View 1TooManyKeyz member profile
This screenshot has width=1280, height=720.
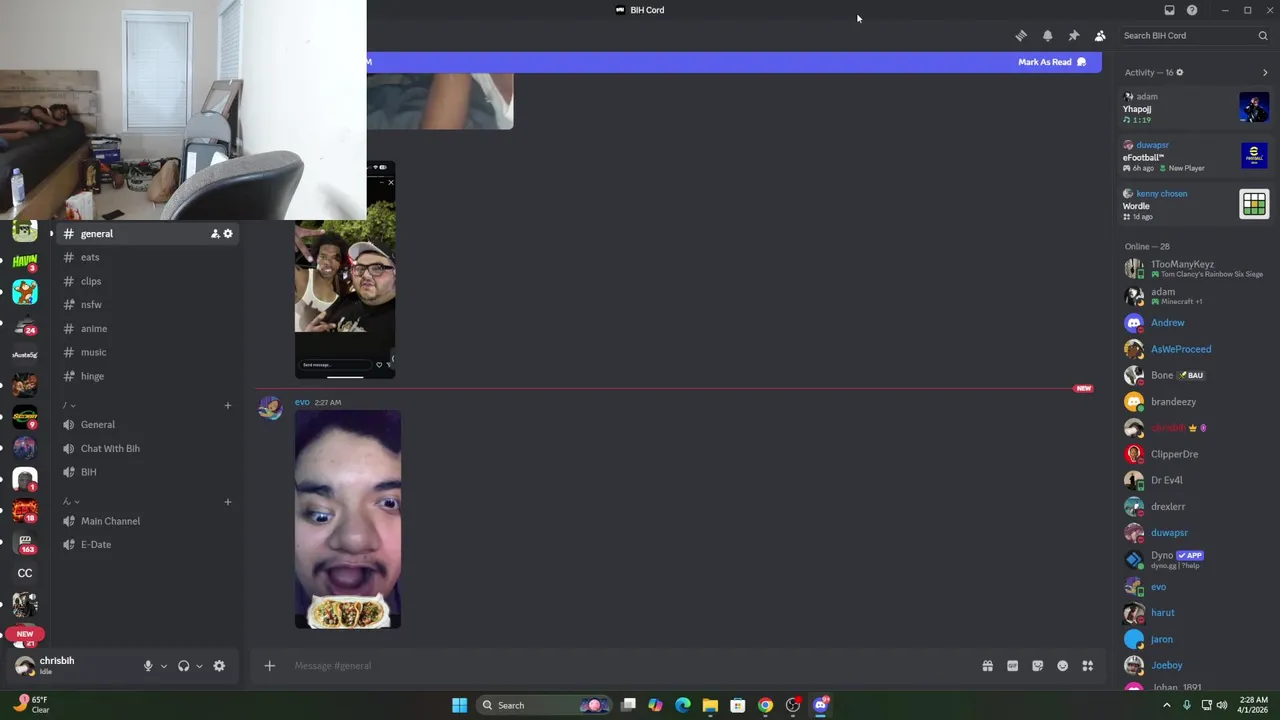pos(1195,269)
